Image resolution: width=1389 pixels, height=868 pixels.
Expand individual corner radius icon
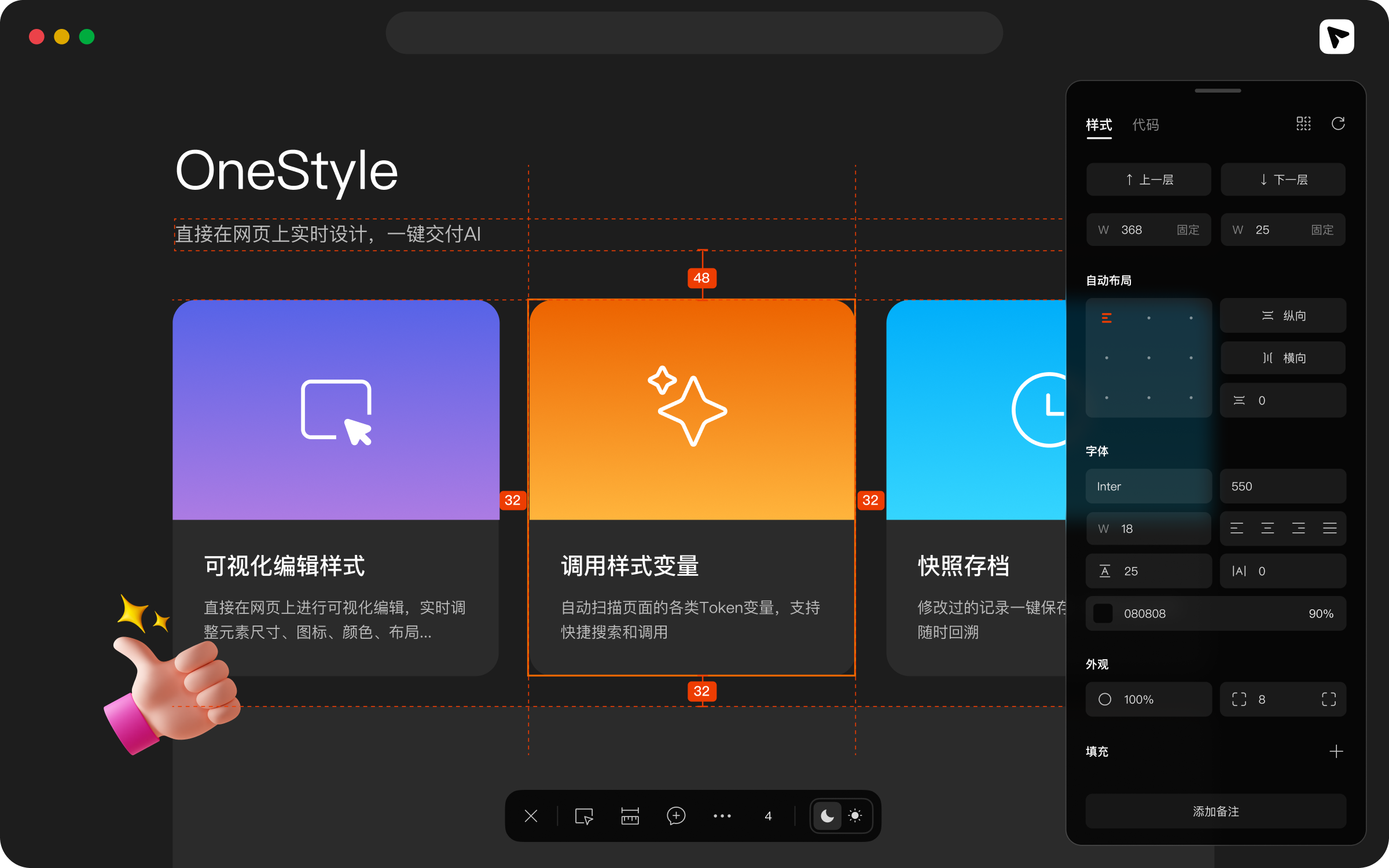pos(1329,699)
